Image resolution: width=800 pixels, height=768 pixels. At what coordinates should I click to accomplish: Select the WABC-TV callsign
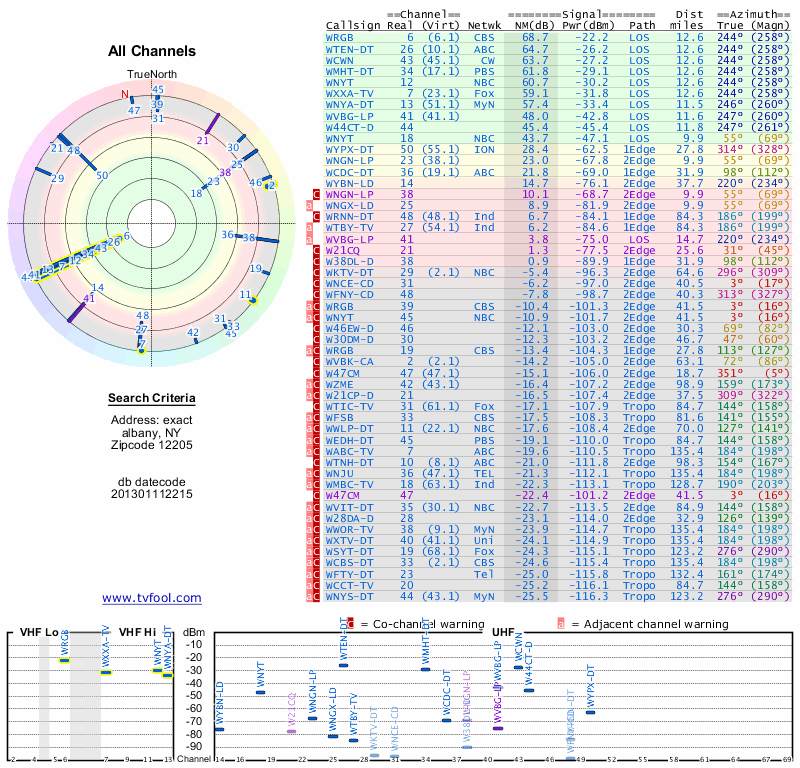(349, 452)
